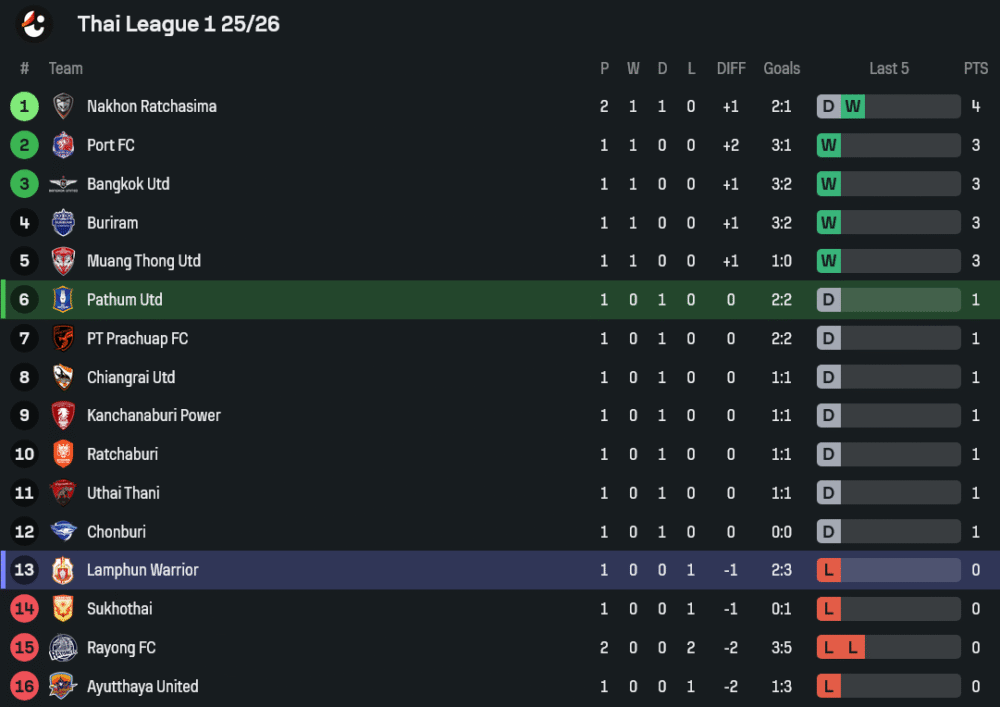Click Rayong FC's second loss badge
The image size is (1000, 707).
pos(853,648)
